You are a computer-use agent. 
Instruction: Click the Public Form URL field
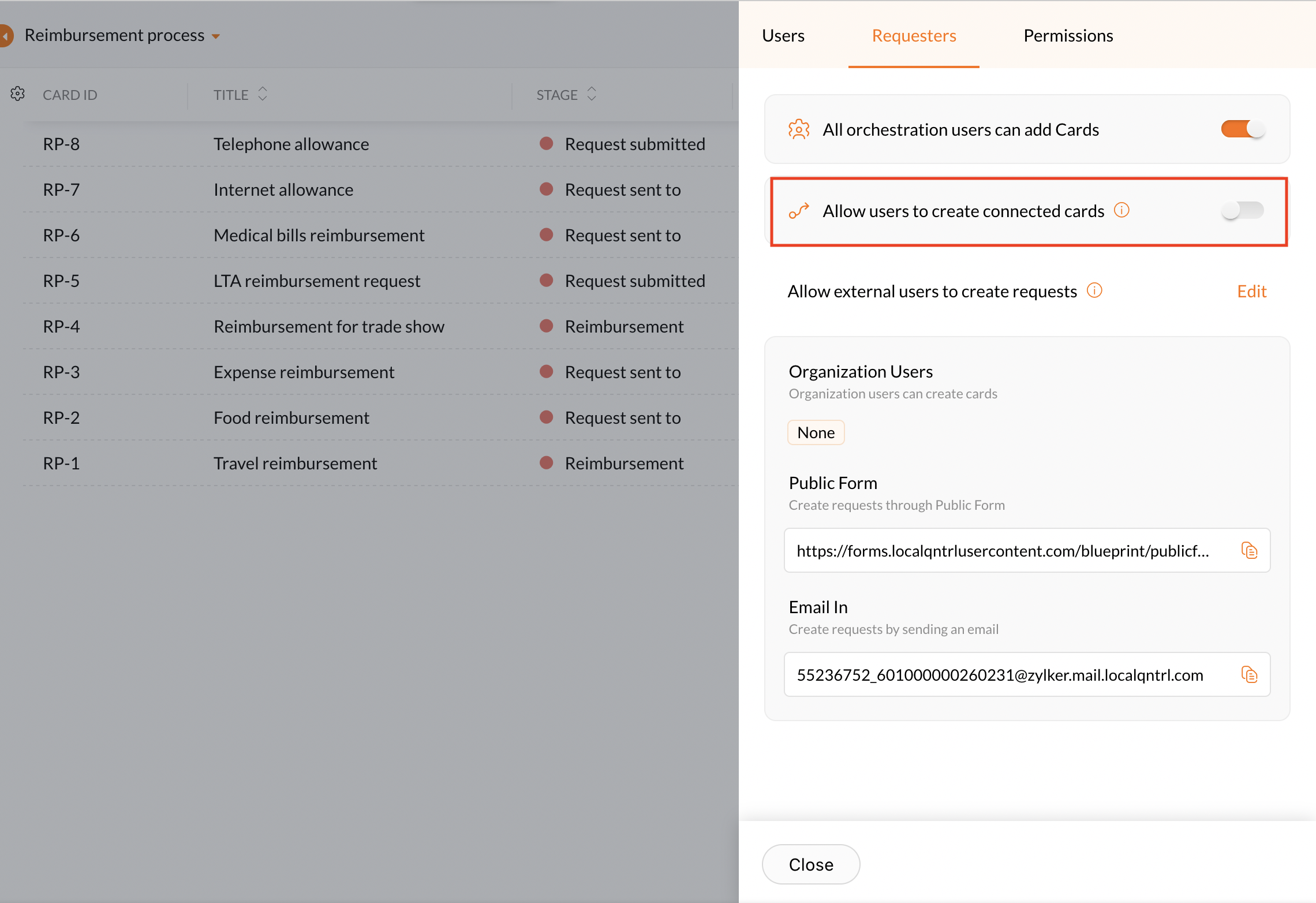click(x=1003, y=551)
